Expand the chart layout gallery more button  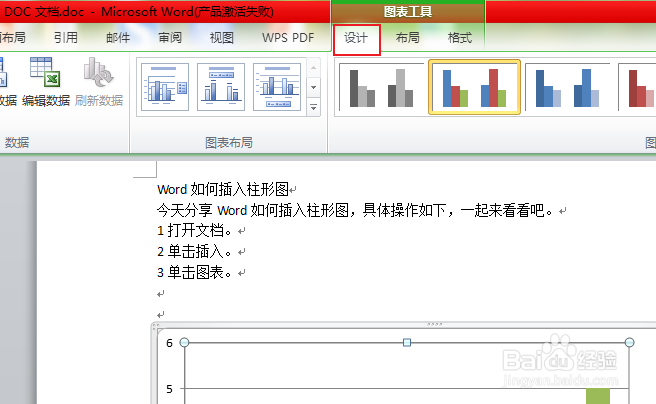(313, 107)
